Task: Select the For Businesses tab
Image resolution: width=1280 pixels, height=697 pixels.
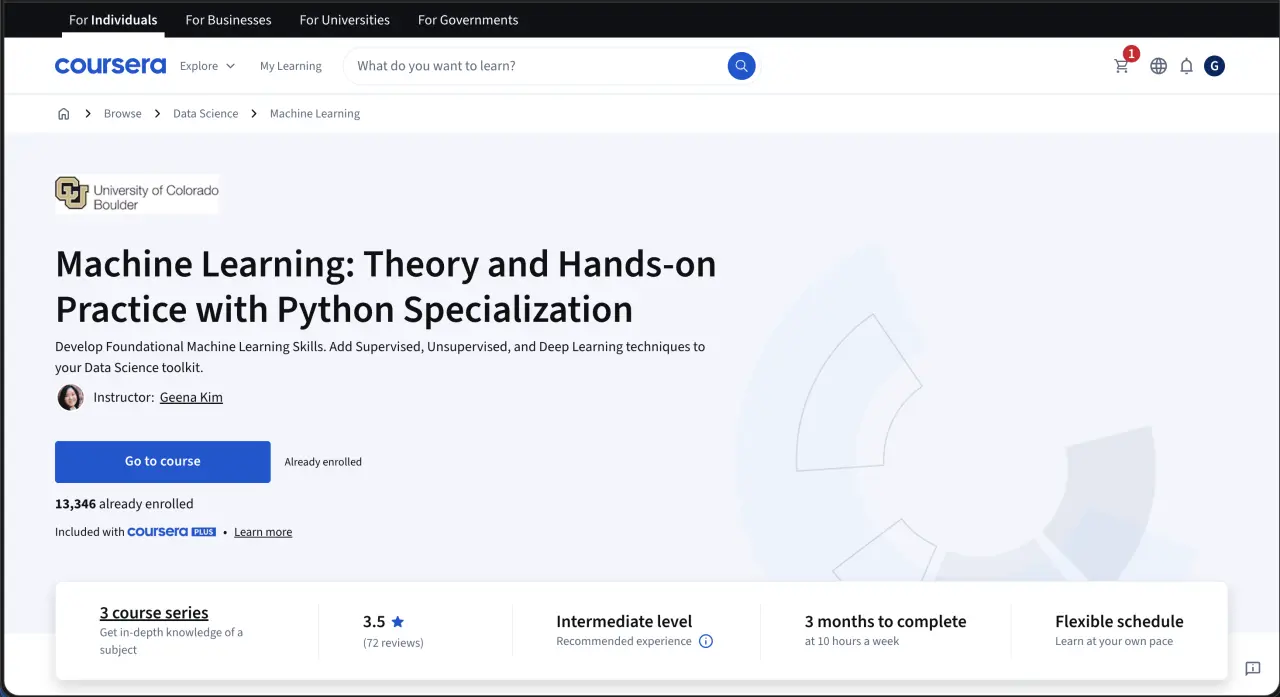Action: click(228, 20)
